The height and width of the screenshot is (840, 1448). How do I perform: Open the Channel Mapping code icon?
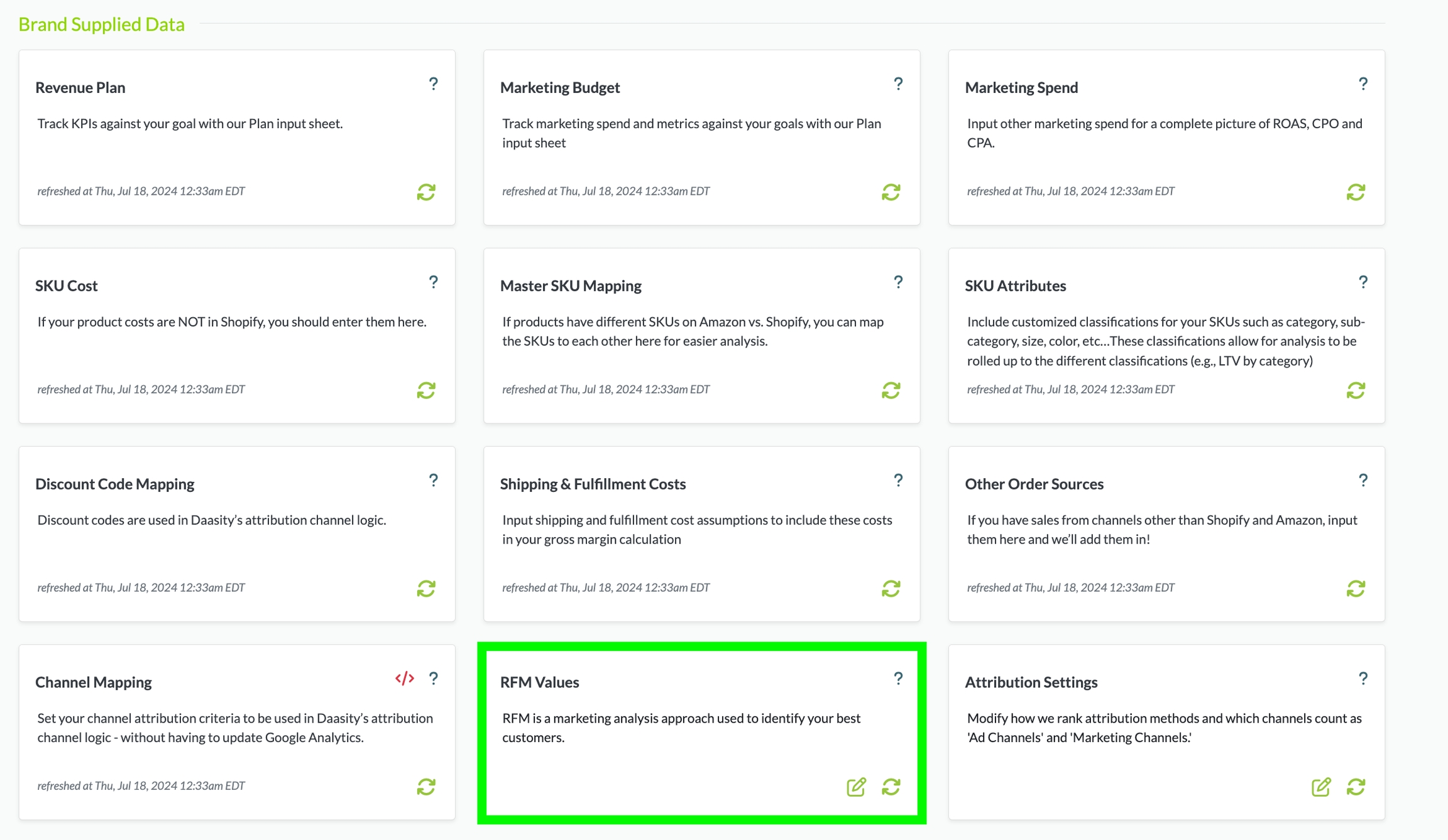pyautogui.click(x=405, y=679)
